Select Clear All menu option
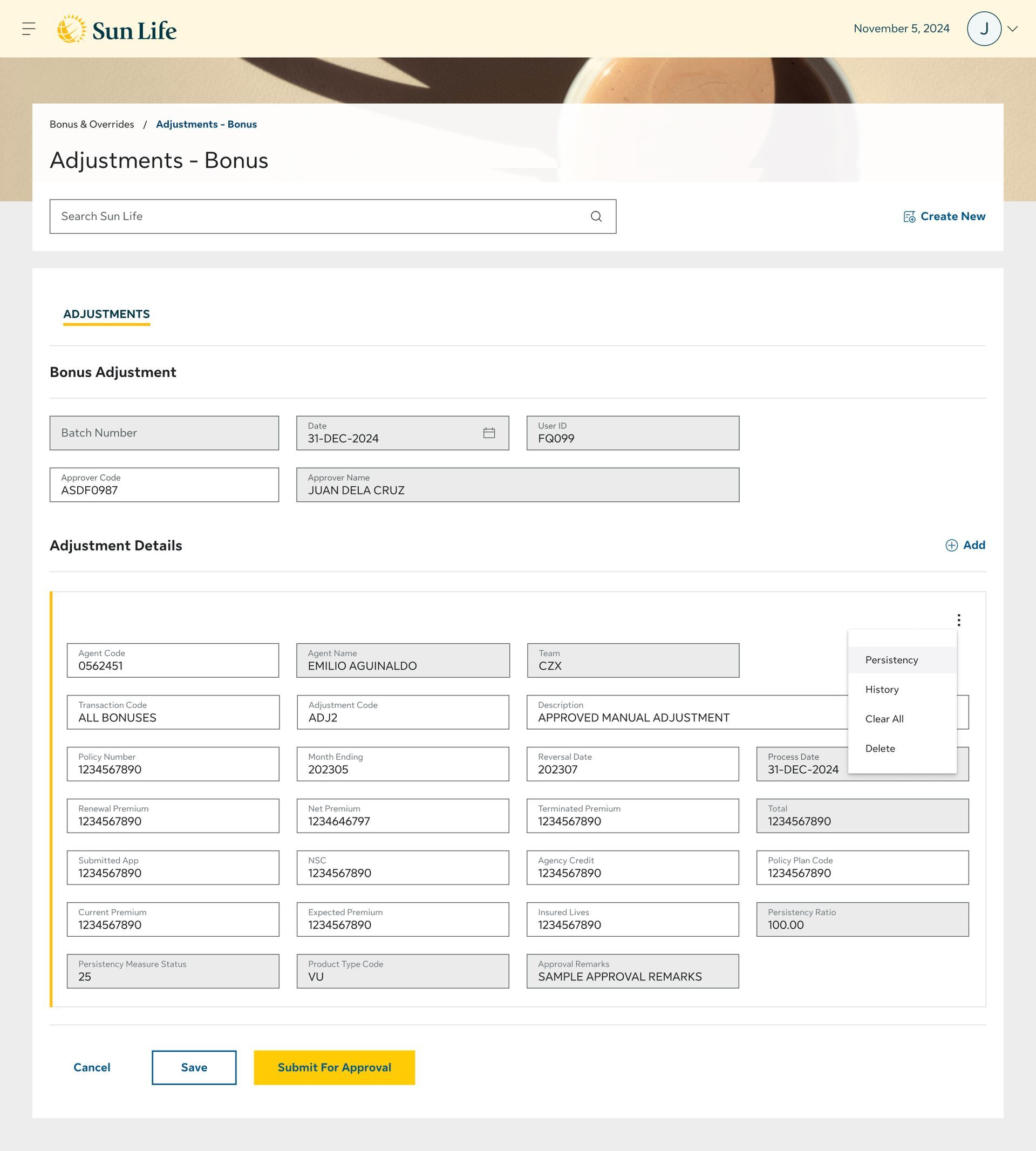The image size is (1036, 1151). [884, 719]
